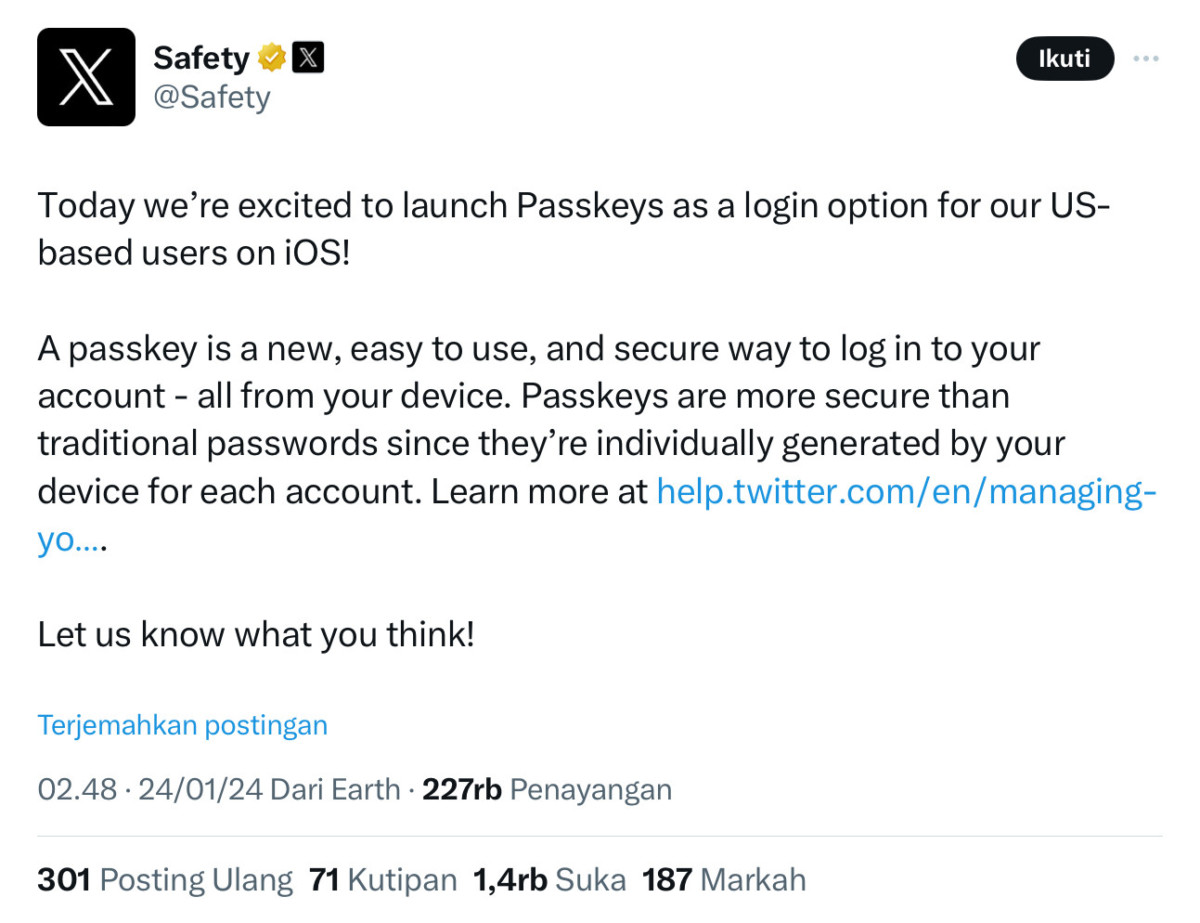Screen dimensions: 1200x923
Task: Open the 71 Kutipan list
Action: click(x=382, y=880)
